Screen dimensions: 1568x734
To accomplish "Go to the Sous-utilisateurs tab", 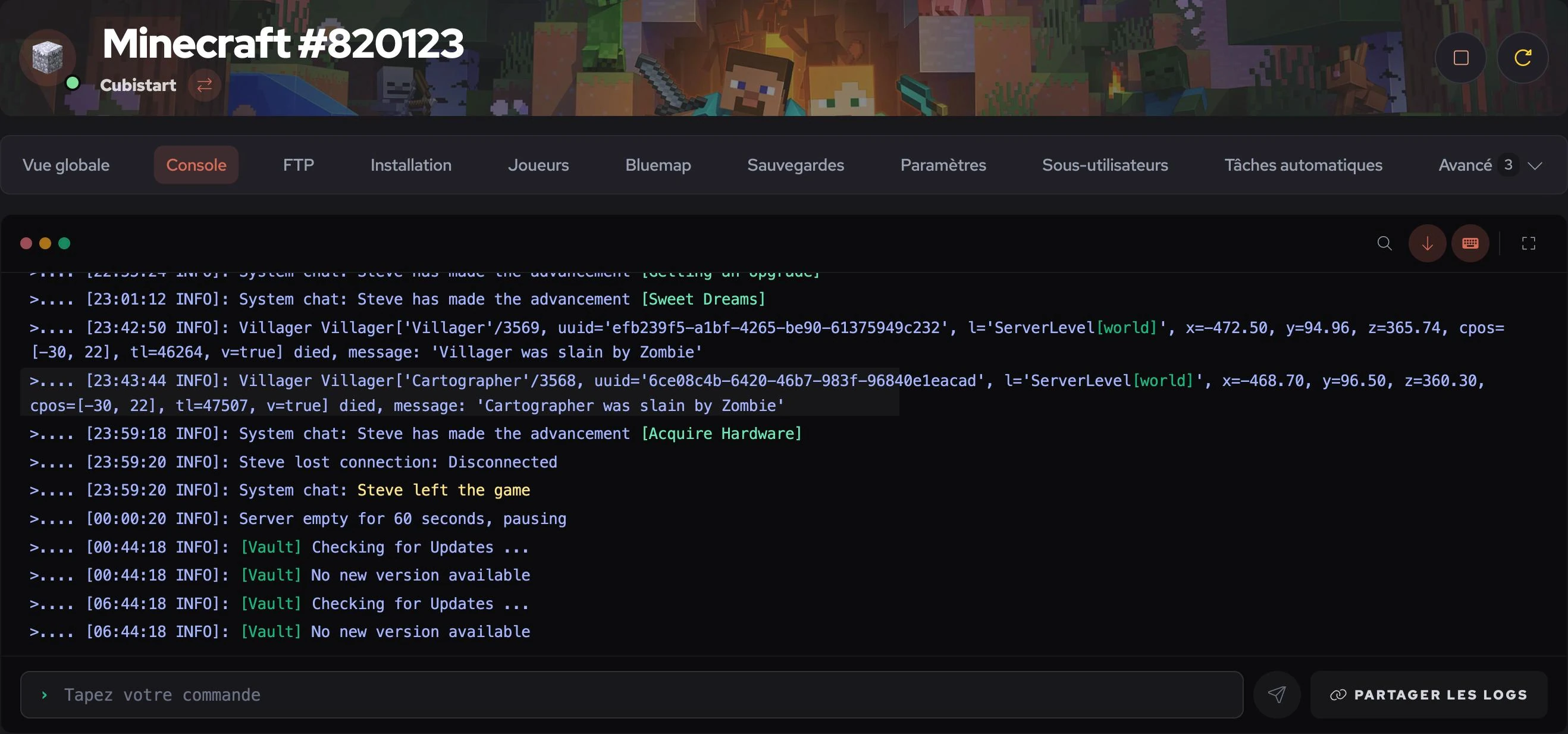I will pyautogui.click(x=1105, y=165).
